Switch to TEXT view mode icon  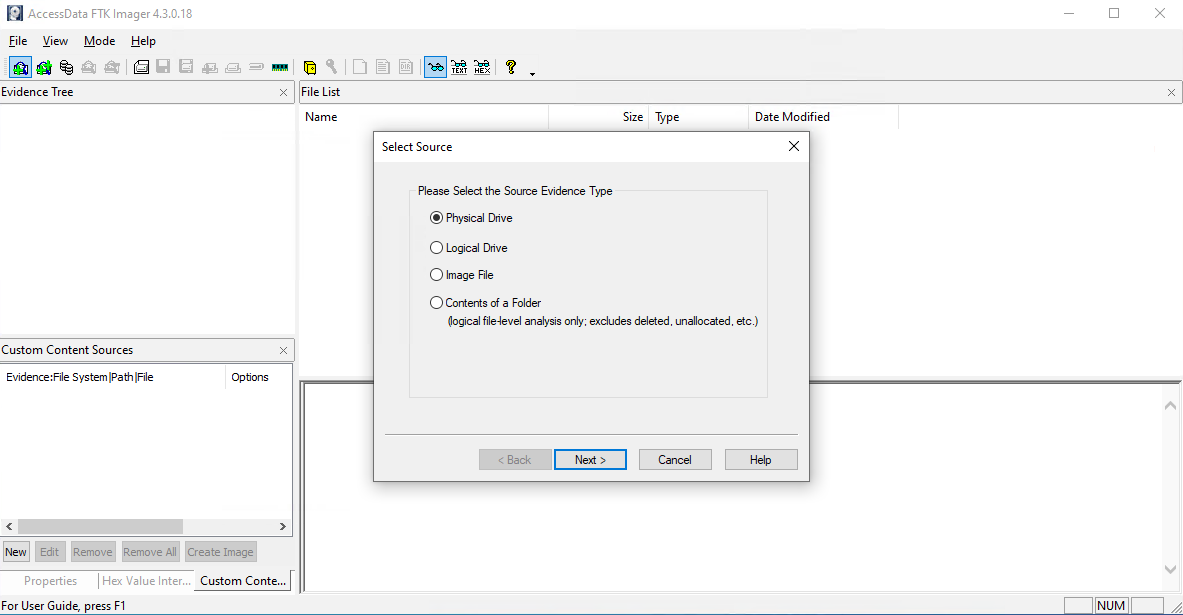click(x=459, y=67)
